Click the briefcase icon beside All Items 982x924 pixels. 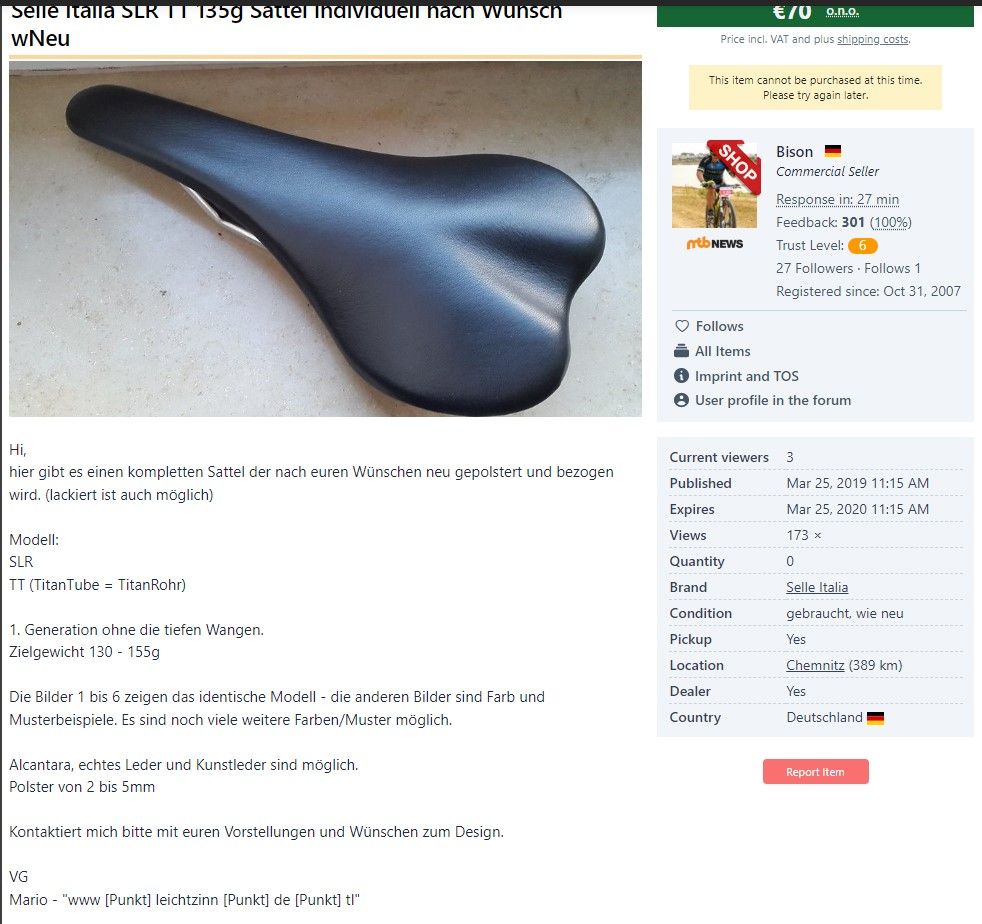coord(681,351)
